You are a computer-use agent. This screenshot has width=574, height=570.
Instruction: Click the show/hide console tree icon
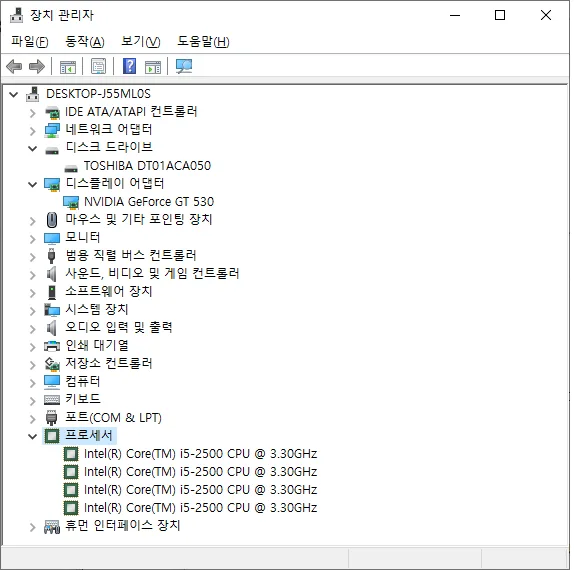pyautogui.click(x=68, y=67)
